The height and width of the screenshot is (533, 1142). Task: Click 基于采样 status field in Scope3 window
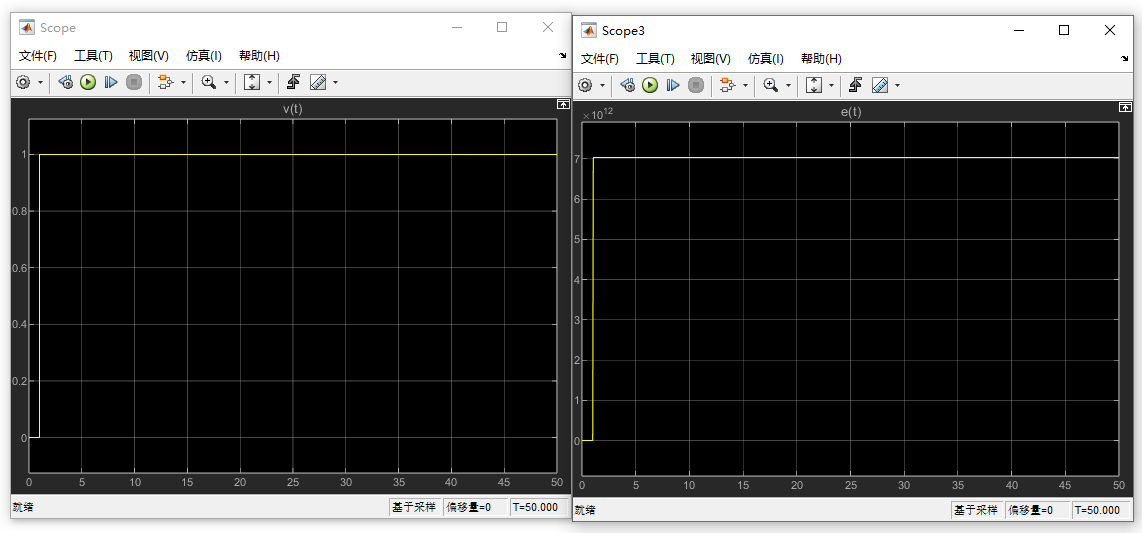(977, 510)
